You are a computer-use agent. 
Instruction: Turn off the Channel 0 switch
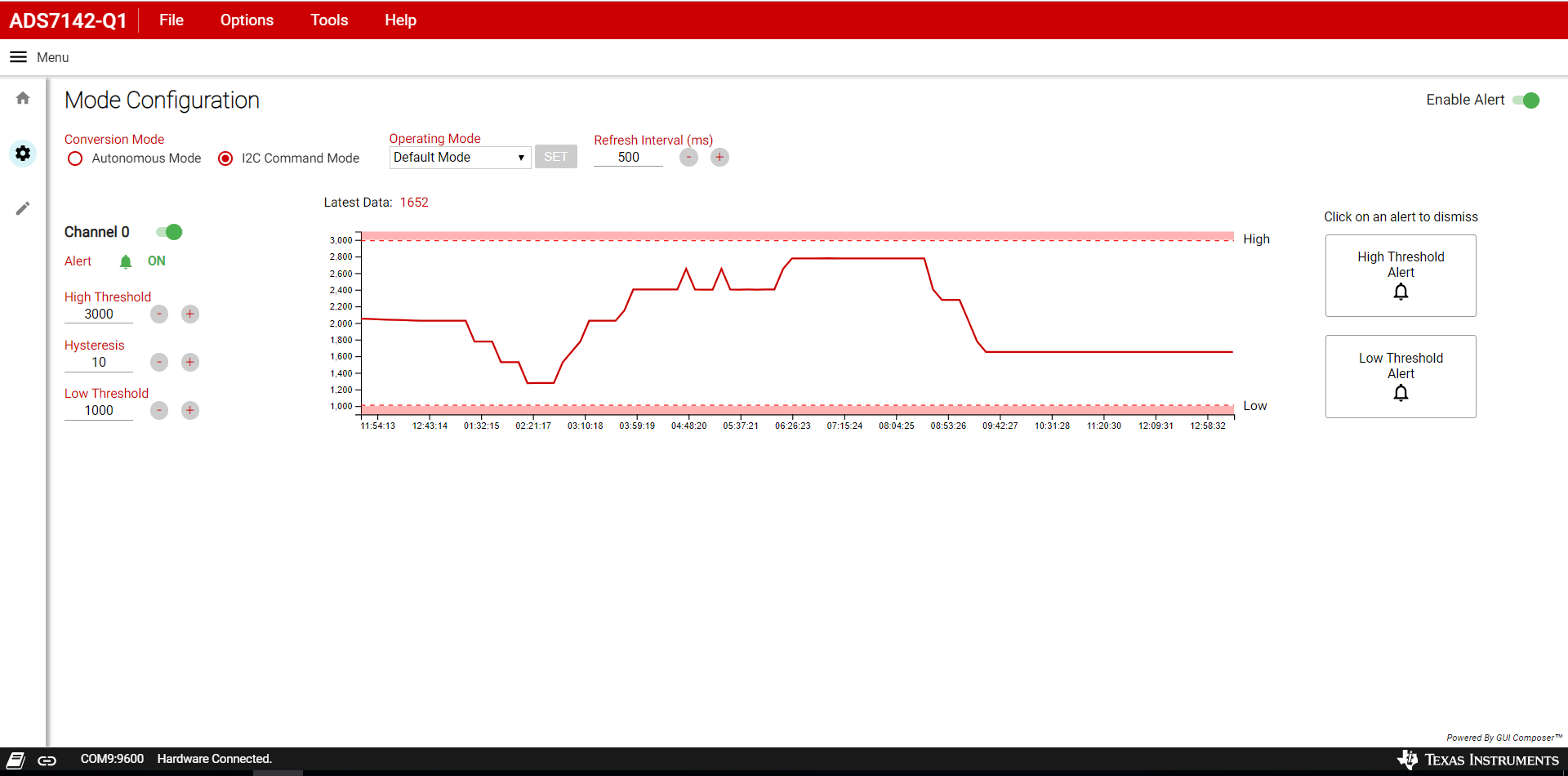click(169, 232)
